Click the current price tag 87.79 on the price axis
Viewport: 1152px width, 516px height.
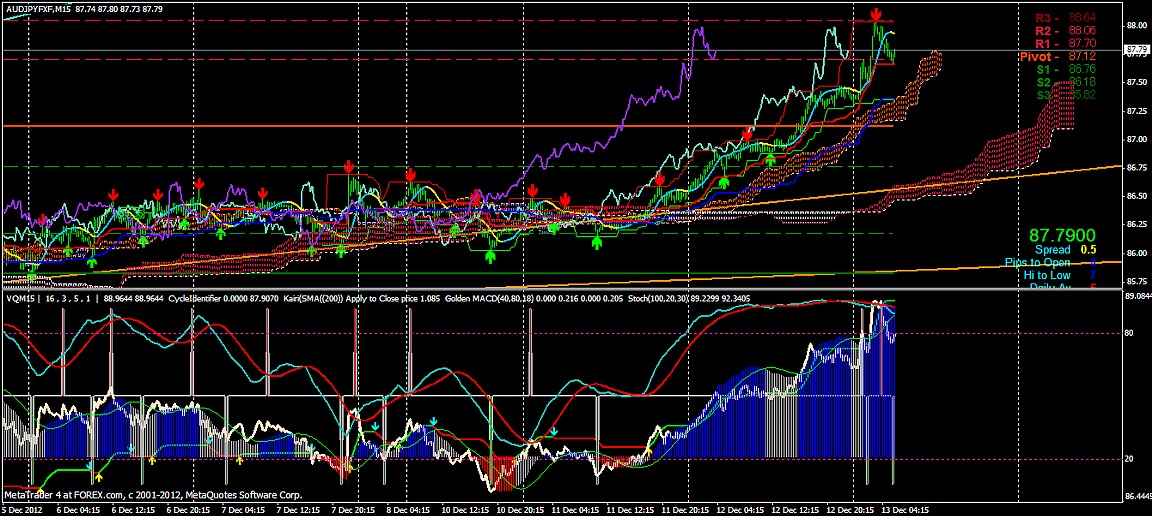point(1137,49)
